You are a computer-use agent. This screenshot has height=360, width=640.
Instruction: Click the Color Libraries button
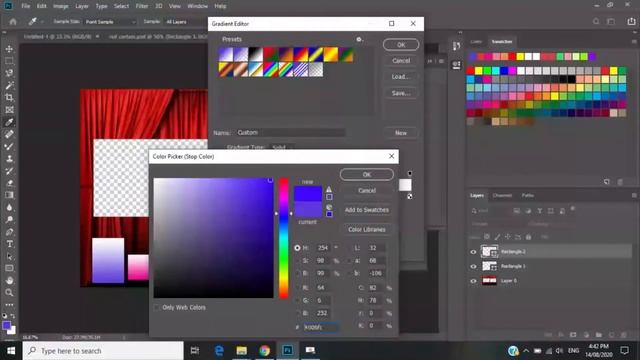tap(367, 229)
